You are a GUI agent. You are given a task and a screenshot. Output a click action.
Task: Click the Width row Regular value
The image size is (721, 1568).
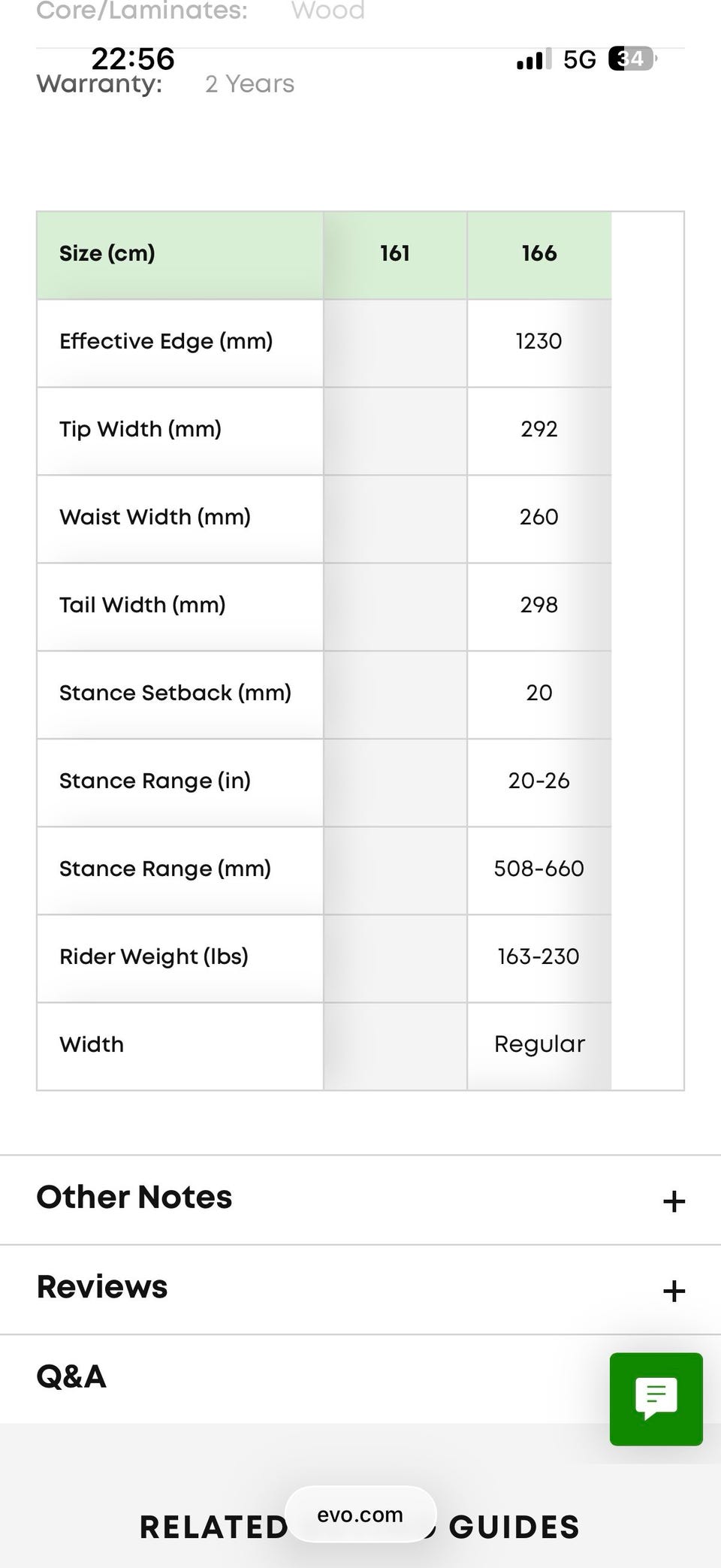tap(539, 1044)
